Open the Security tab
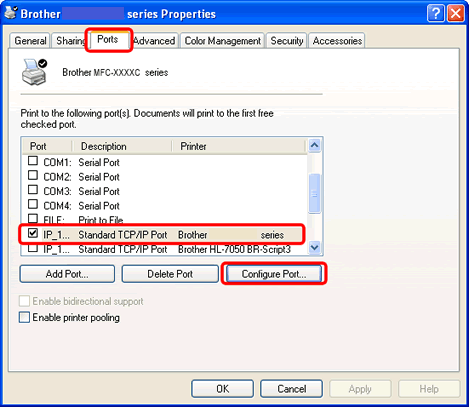Image resolution: width=469 pixels, height=407 pixels. click(286, 41)
